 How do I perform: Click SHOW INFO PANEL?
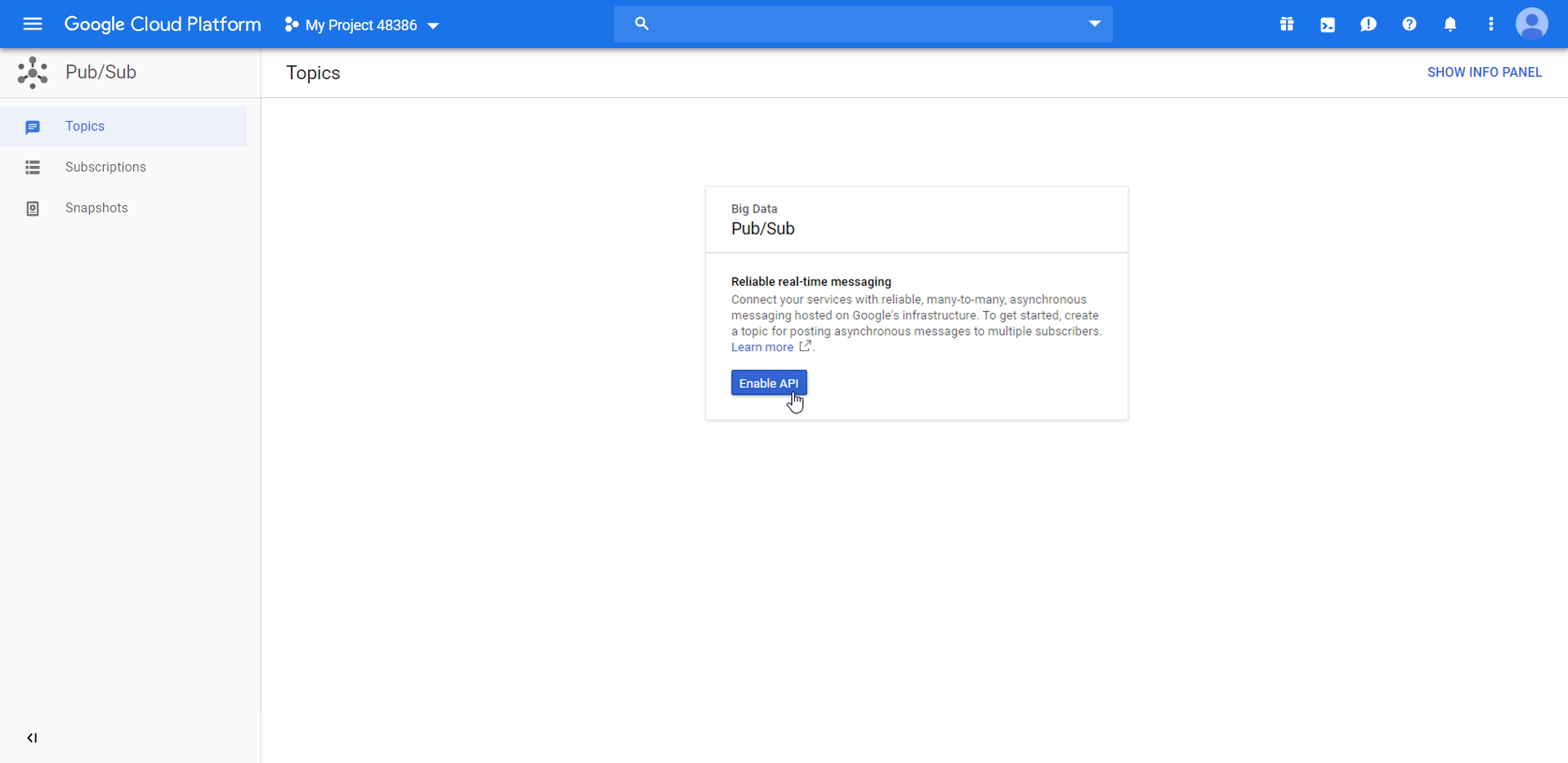point(1485,73)
